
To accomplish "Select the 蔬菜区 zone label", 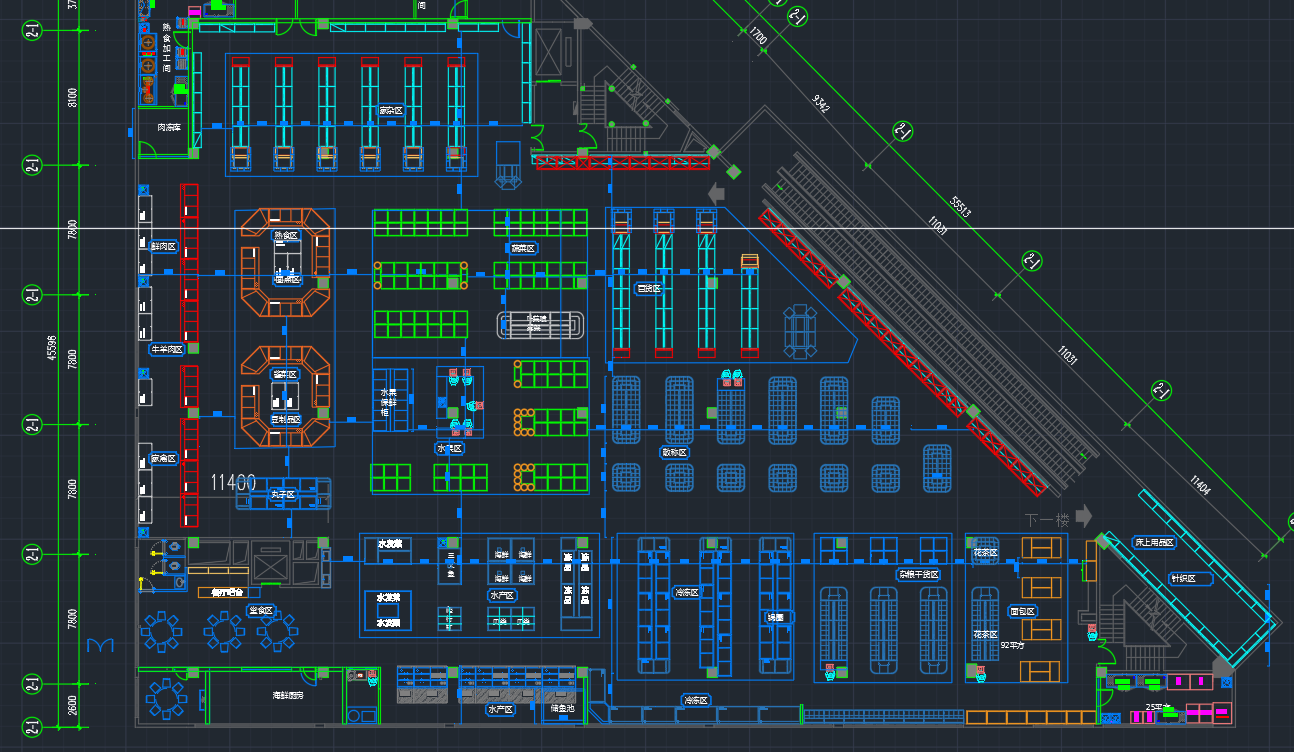I will [x=523, y=248].
